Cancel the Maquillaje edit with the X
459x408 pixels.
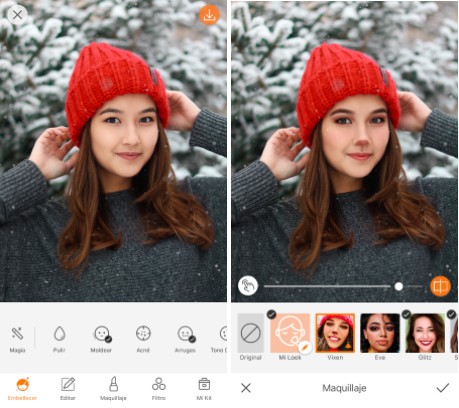coord(246,388)
